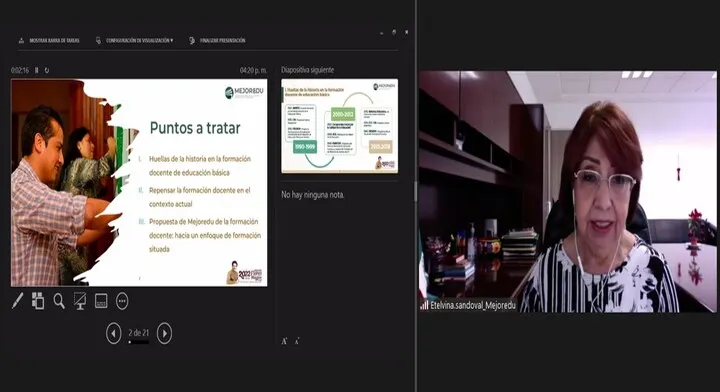The image size is (720, 392).
Task: Click the signal strength icon by participant name
Action: coord(424,305)
